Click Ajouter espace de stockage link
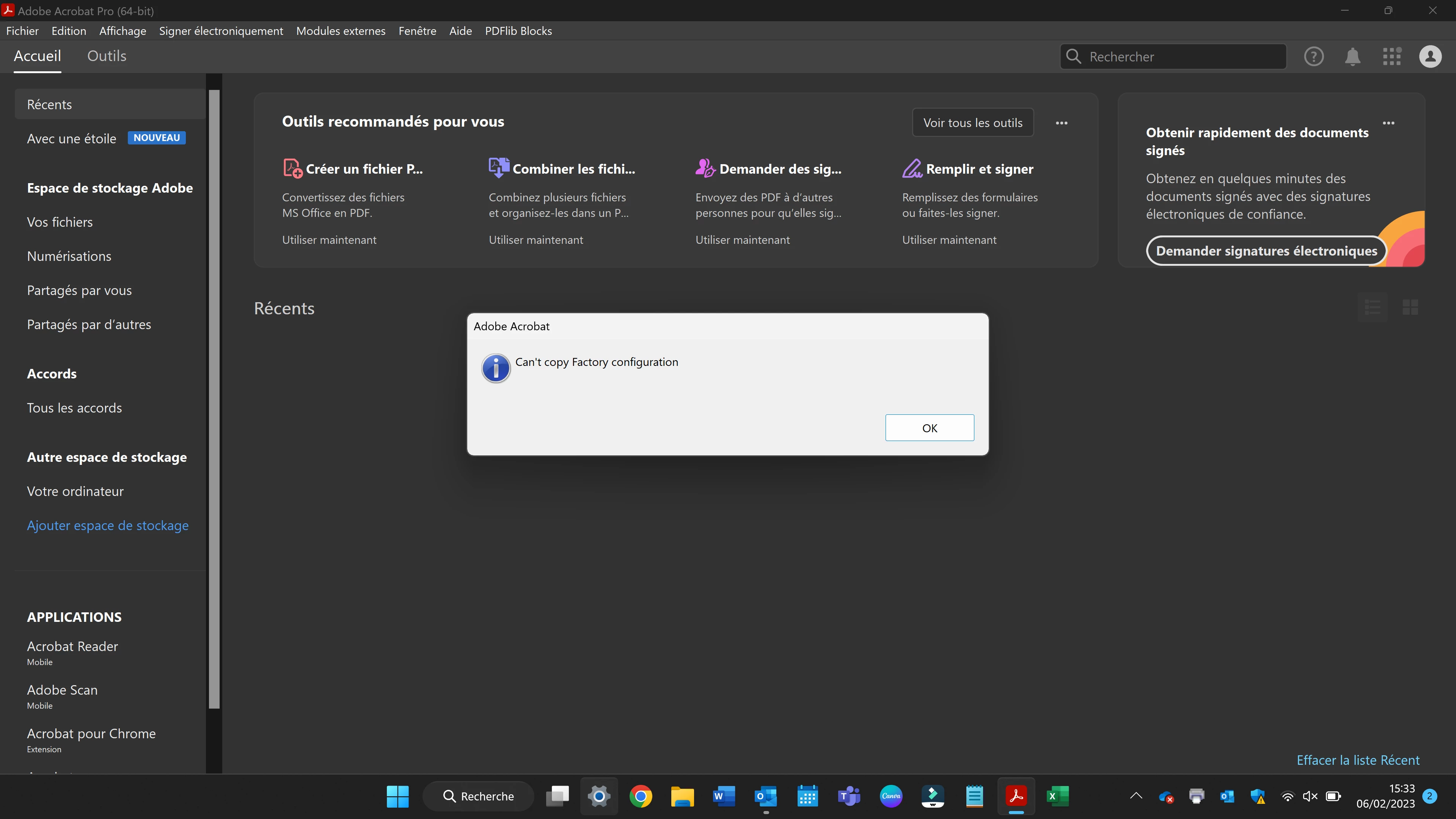1456x819 pixels. tap(107, 525)
